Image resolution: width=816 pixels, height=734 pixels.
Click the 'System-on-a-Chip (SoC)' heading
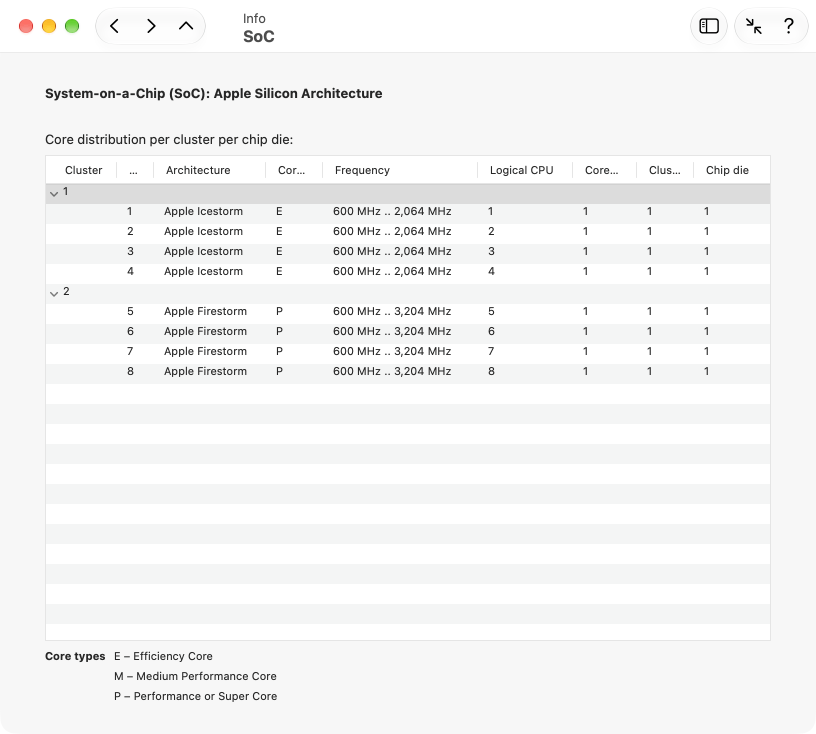tap(213, 94)
